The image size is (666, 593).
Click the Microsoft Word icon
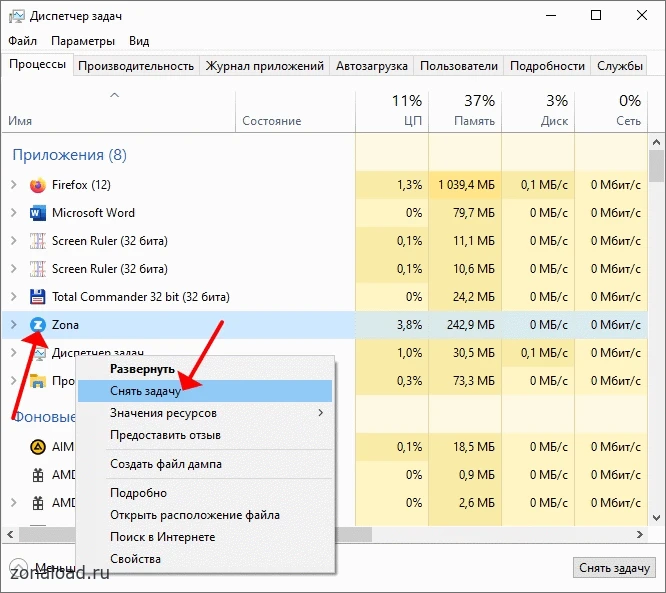click(x=38, y=213)
